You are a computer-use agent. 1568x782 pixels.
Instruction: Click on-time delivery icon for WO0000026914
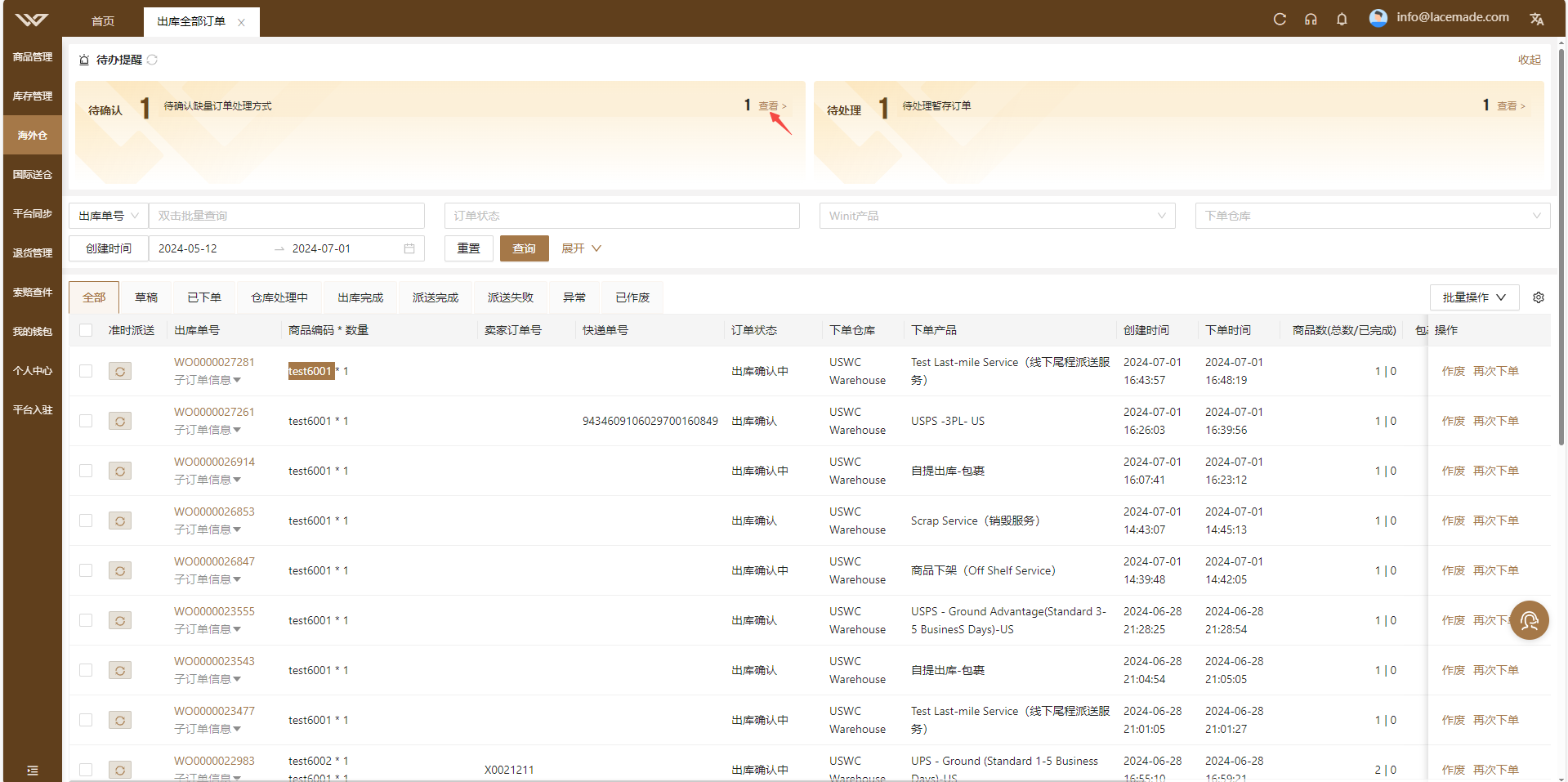click(x=120, y=471)
